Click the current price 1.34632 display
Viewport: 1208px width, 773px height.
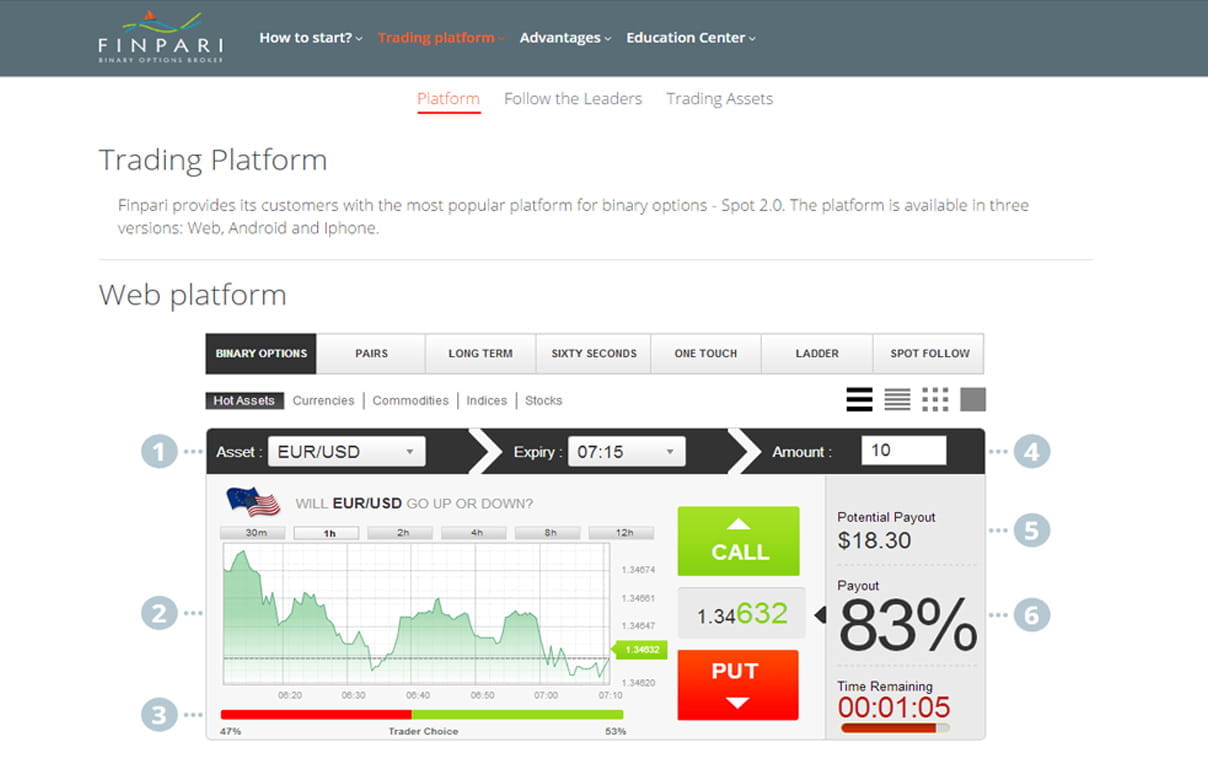pos(742,613)
